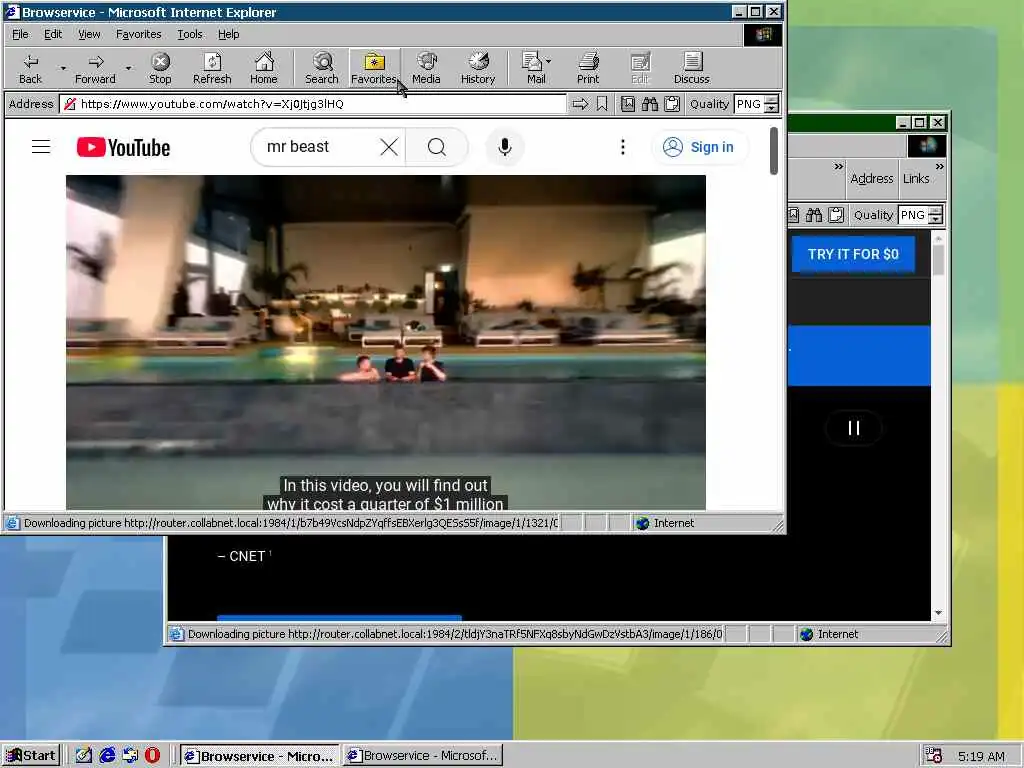
Task: Click the 'mr beast' search box
Action: pos(317,147)
